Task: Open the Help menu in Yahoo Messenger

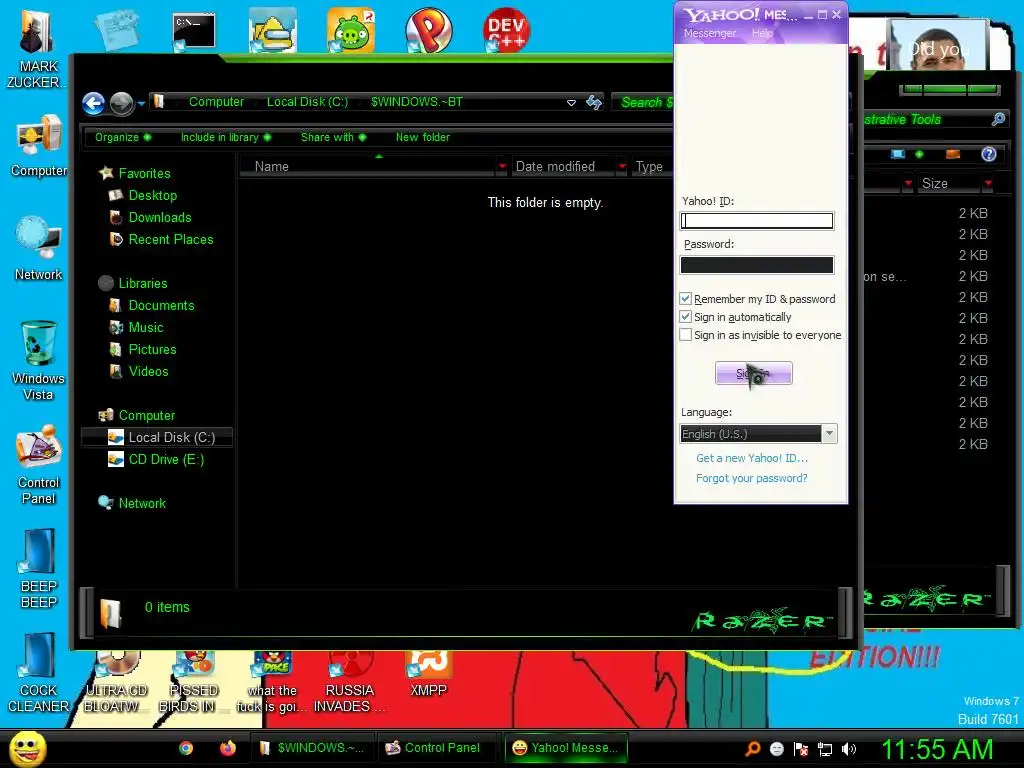Action: pyautogui.click(x=761, y=33)
